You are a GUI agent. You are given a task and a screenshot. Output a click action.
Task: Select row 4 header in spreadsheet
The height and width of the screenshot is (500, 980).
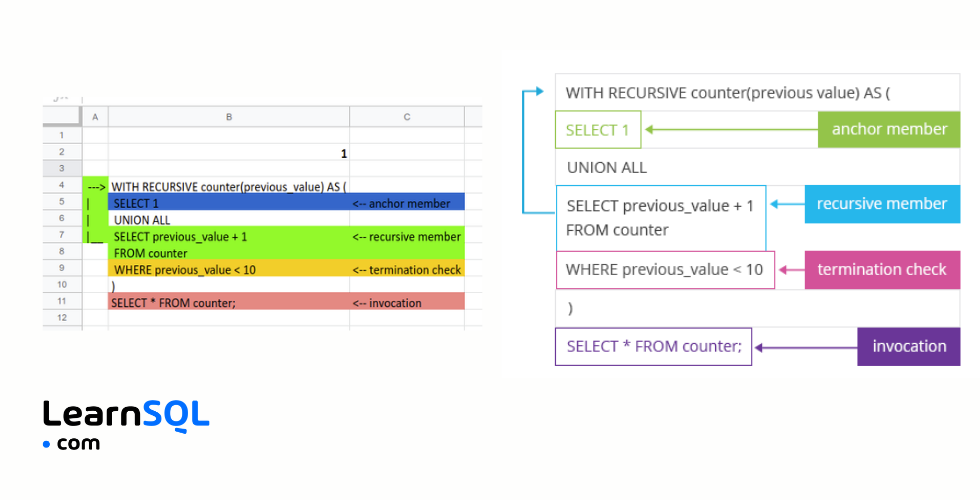(62, 185)
